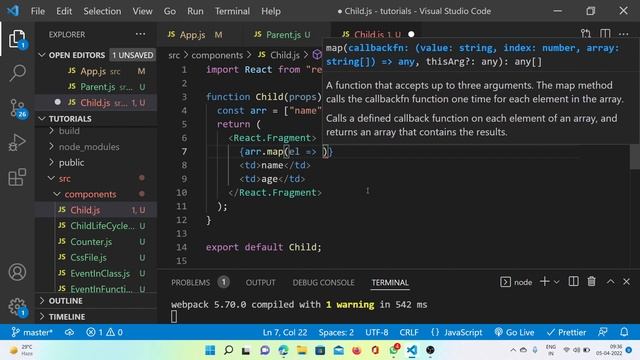640x360 pixels.
Task: Add a new terminal with plus icon
Action: point(544,282)
